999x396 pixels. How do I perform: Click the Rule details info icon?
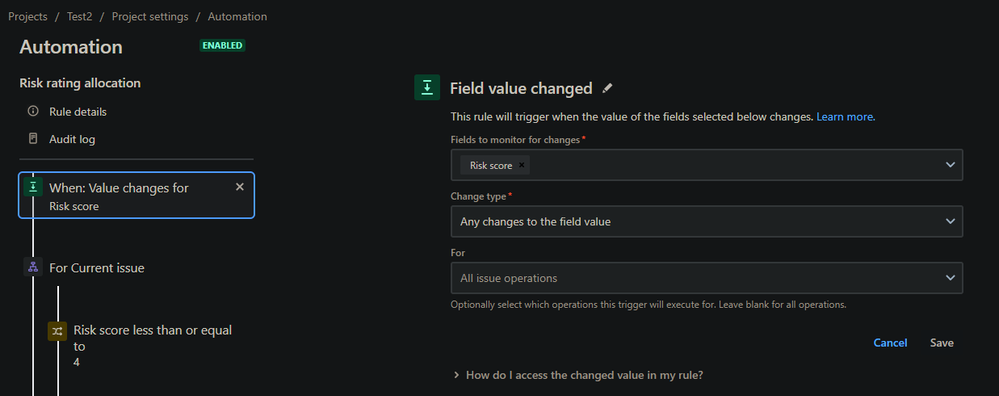pyautogui.click(x=33, y=111)
